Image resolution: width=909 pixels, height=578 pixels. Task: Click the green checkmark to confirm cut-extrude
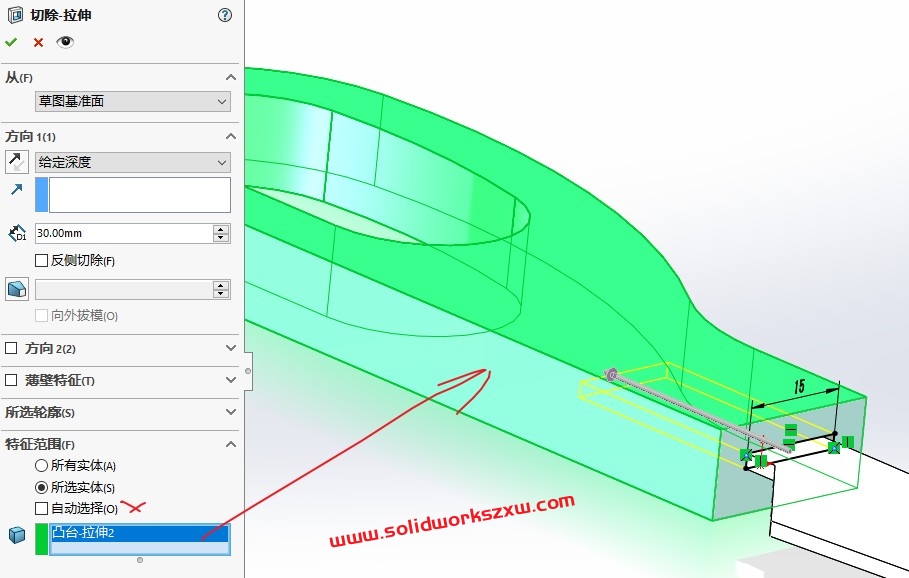coord(11,42)
